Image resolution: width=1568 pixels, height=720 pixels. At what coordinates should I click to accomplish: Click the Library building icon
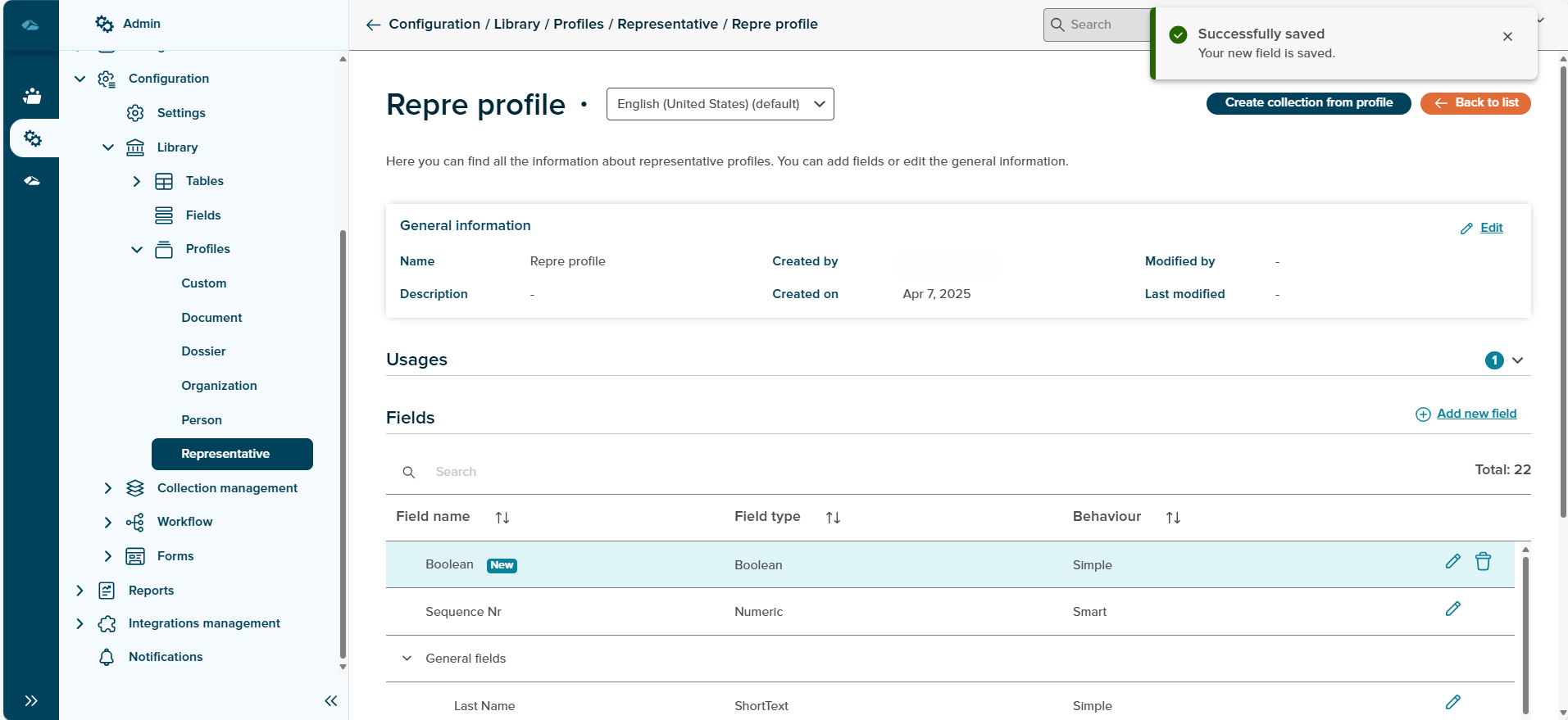135,147
